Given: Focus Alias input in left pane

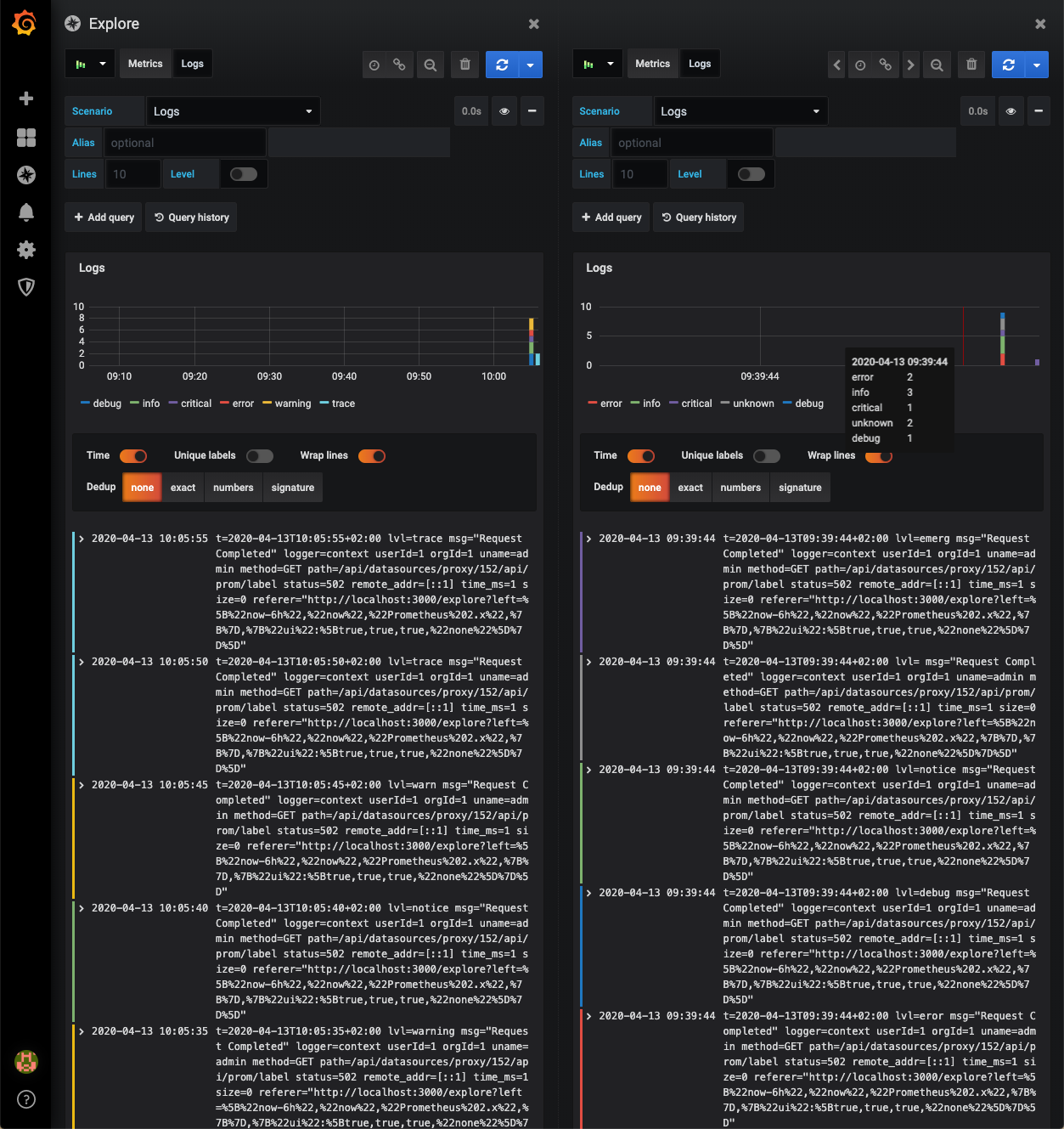Looking at the screenshot, I should [185, 143].
